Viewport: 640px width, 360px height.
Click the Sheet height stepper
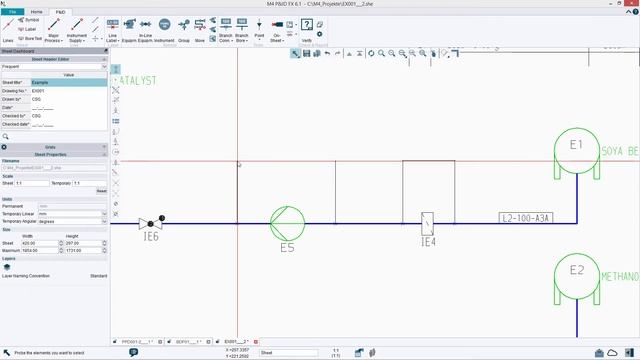[x=104, y=243]
